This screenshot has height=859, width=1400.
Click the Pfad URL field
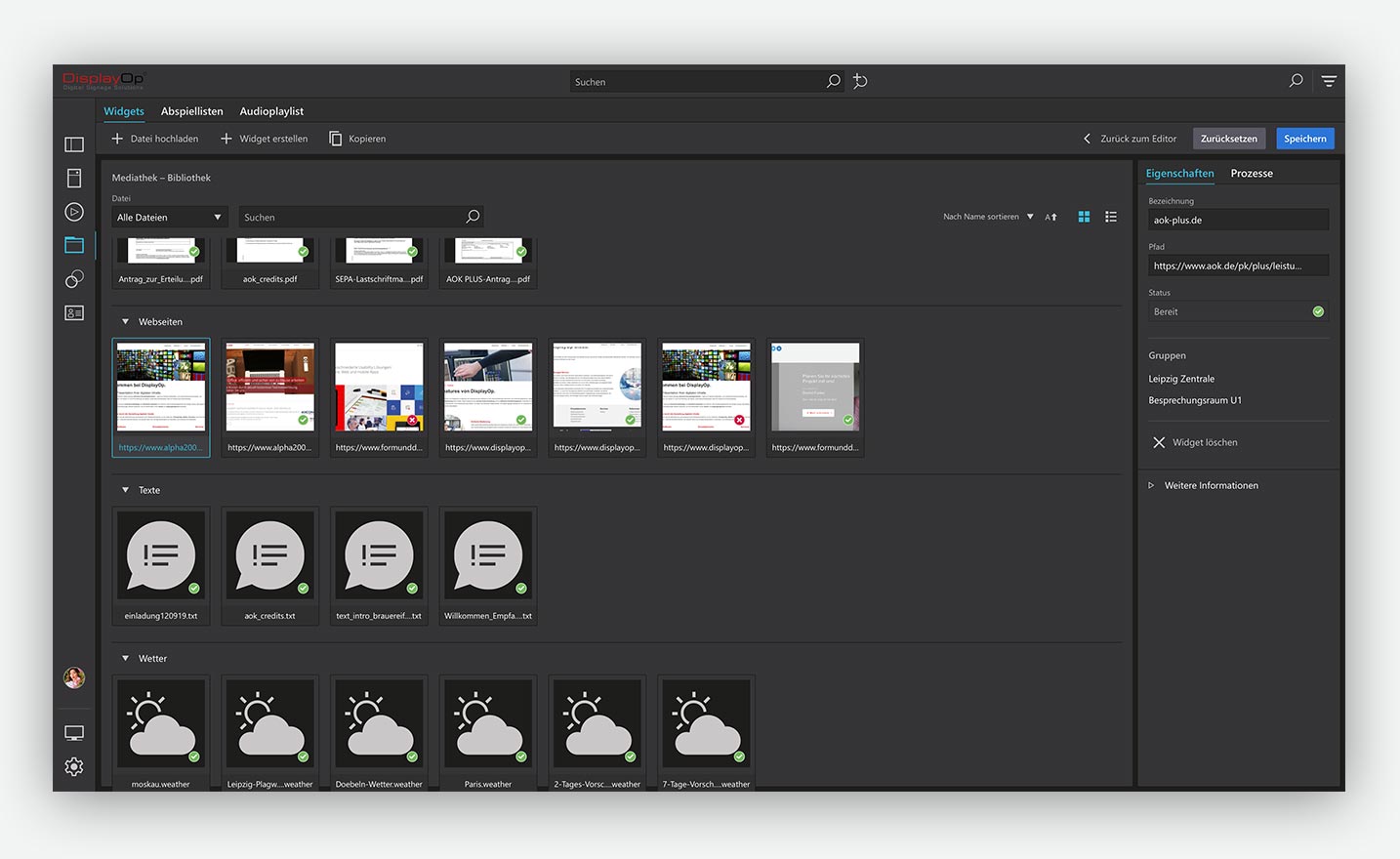coord(1239,266)
